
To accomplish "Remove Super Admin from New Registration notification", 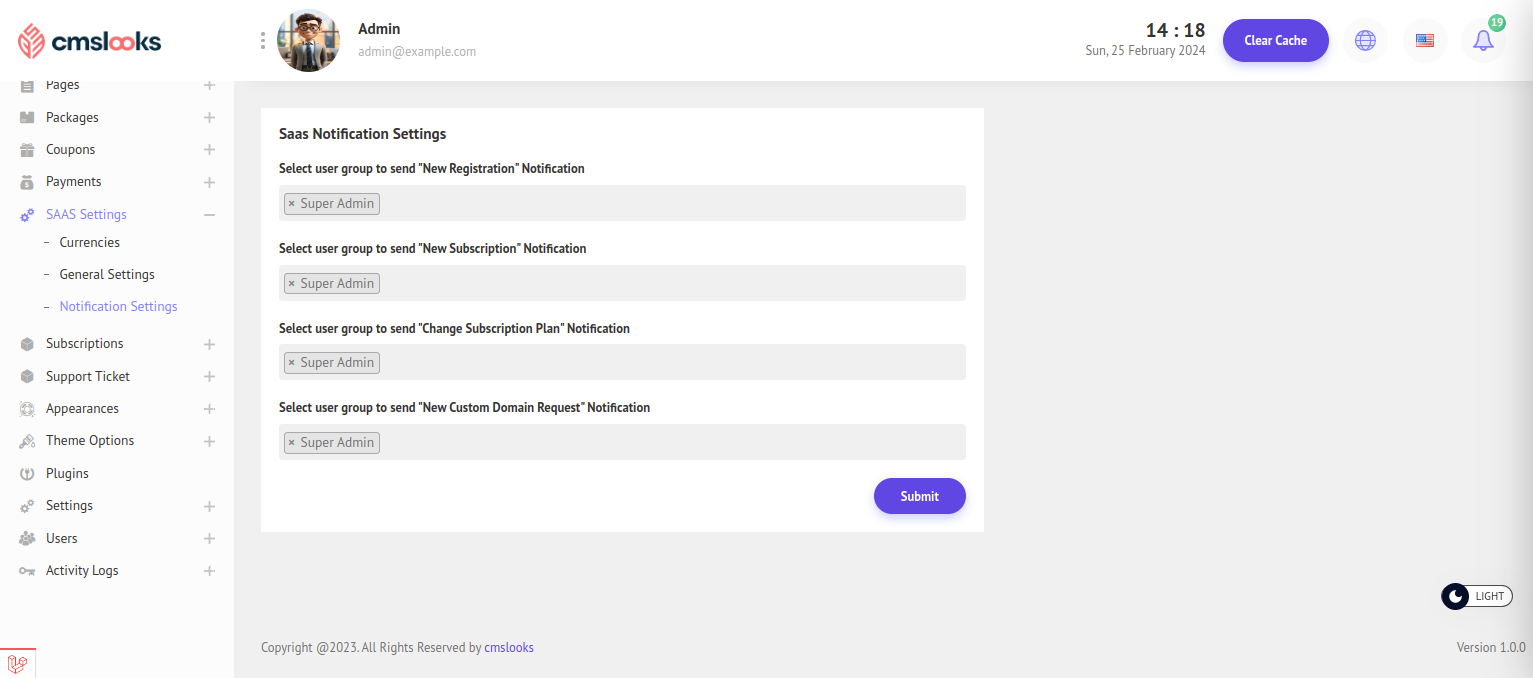I will pos(291,204).
